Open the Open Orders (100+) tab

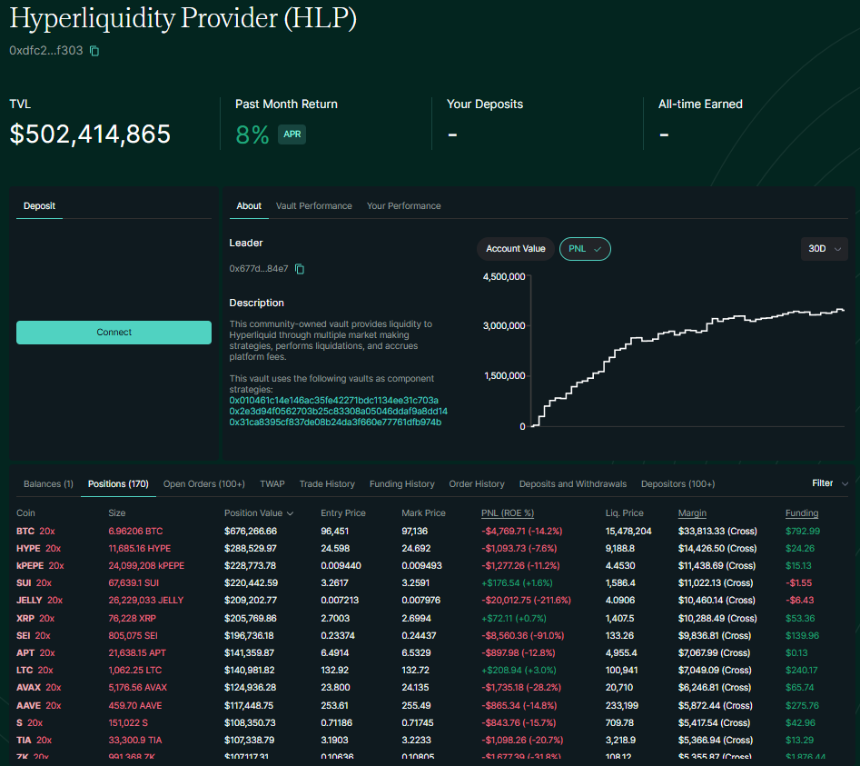coord(204,484)
